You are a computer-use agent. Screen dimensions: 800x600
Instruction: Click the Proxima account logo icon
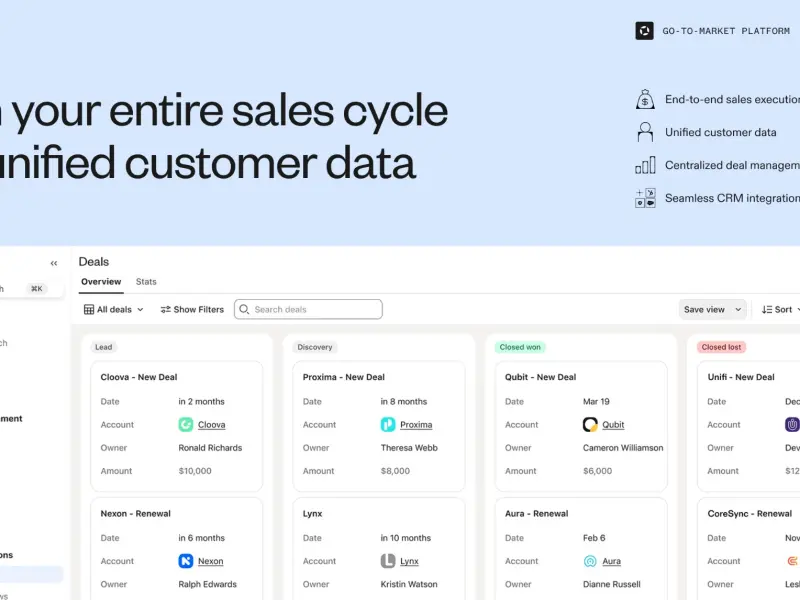[x=388, y=424]
